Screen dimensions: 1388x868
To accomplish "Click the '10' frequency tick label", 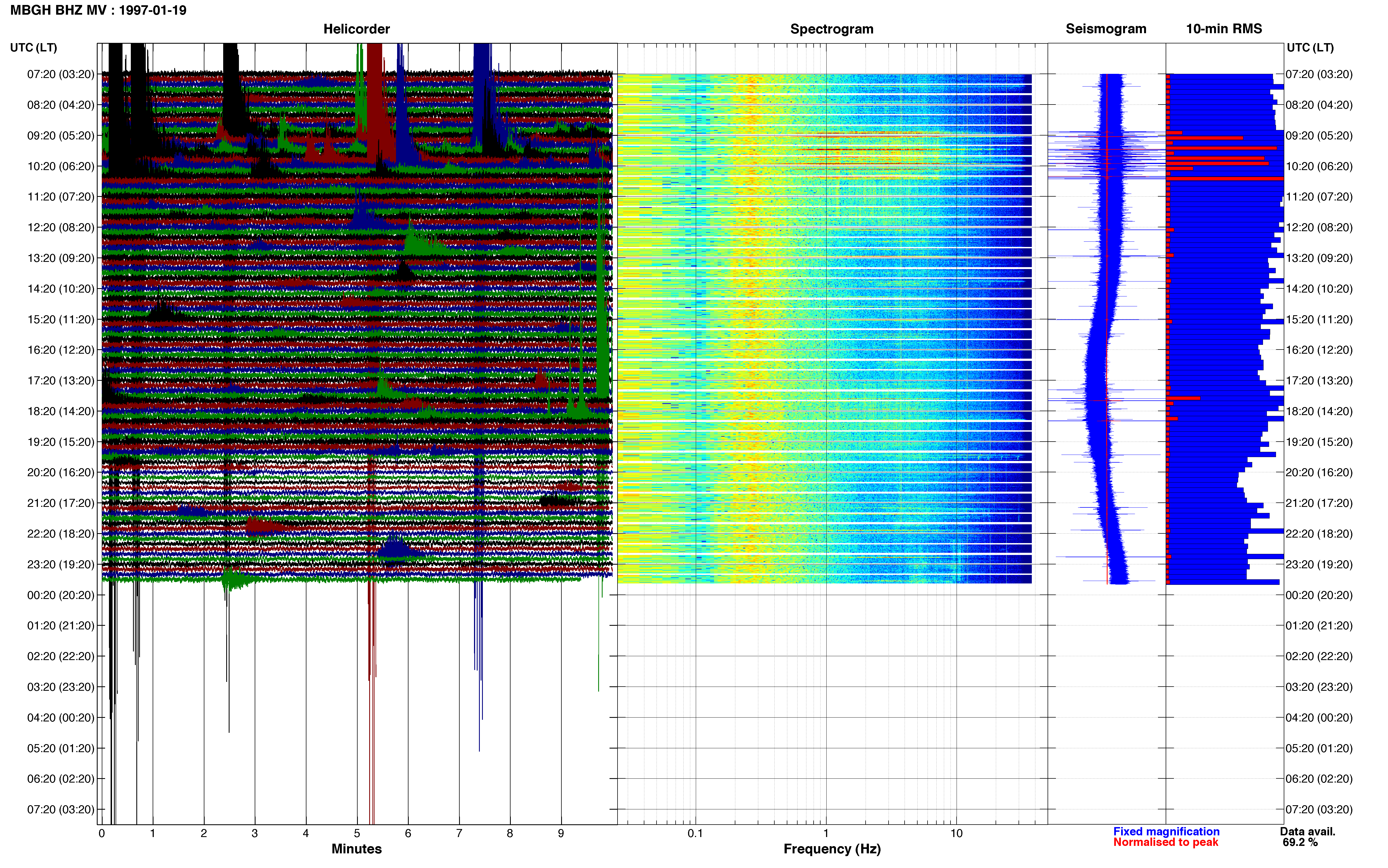I will pyautogui.click(x=956, y=833).
